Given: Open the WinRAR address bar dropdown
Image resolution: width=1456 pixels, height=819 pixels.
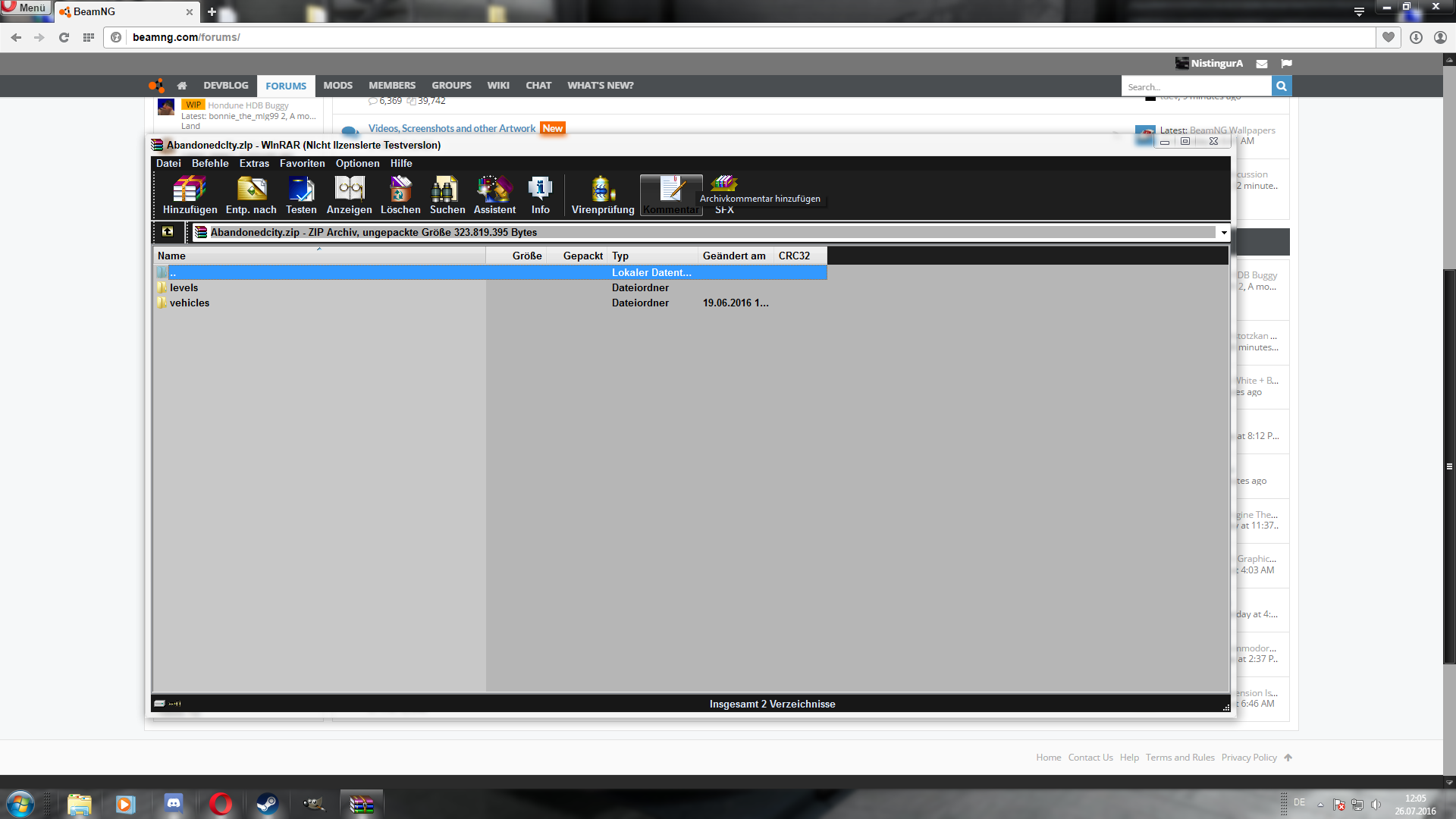Looking at the screenshot, I should 1223,233.
